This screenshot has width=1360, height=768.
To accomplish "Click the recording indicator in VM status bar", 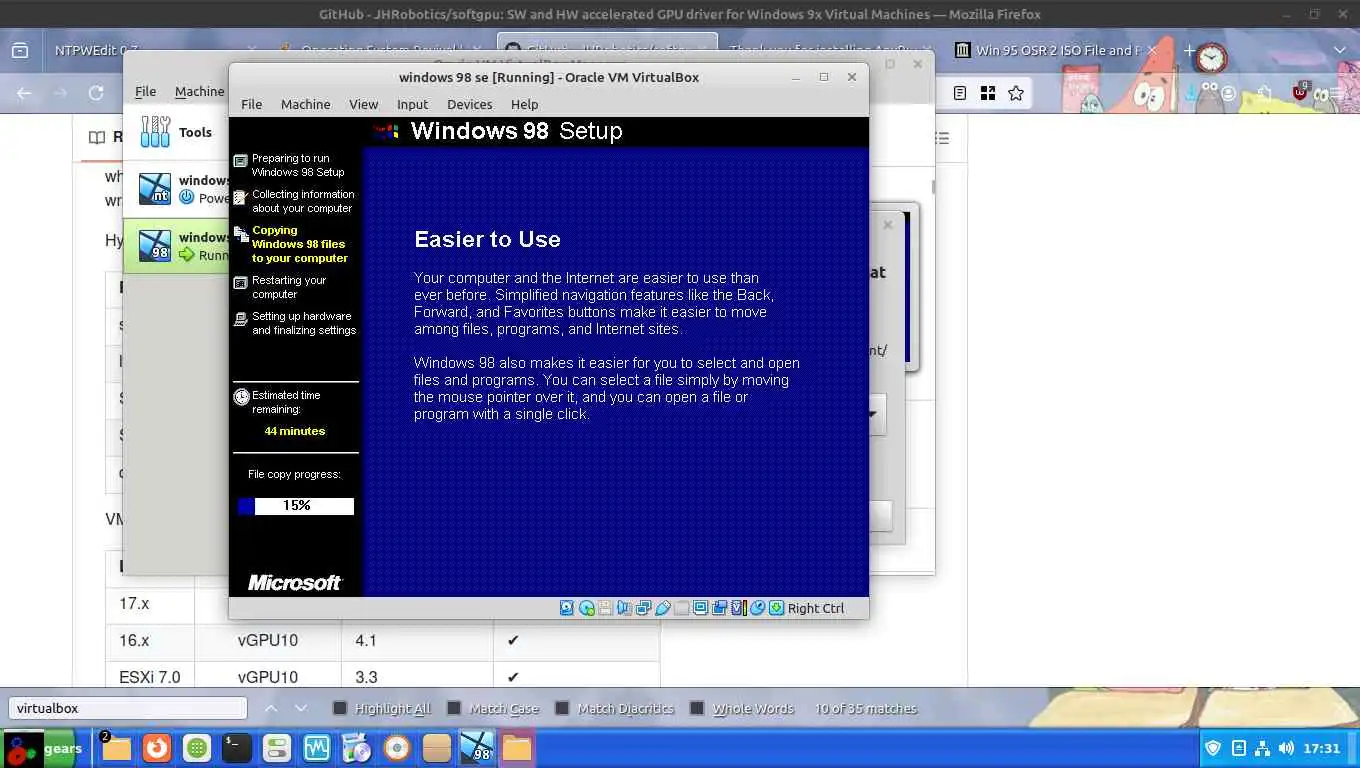I will click(719, 608).
